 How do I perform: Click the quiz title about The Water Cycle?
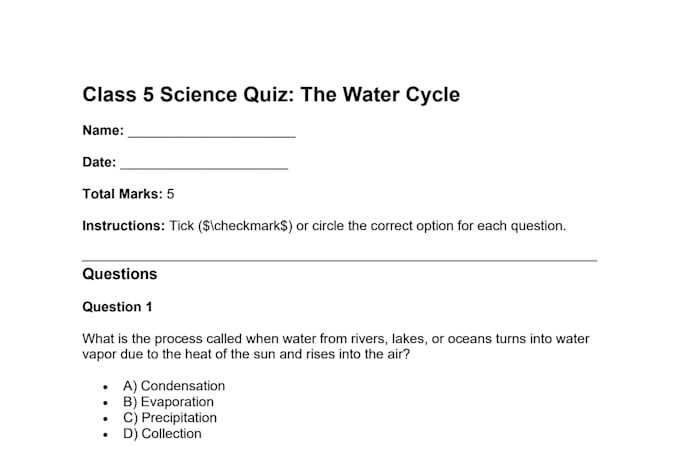pyautogui.click(x=271, y=95)
